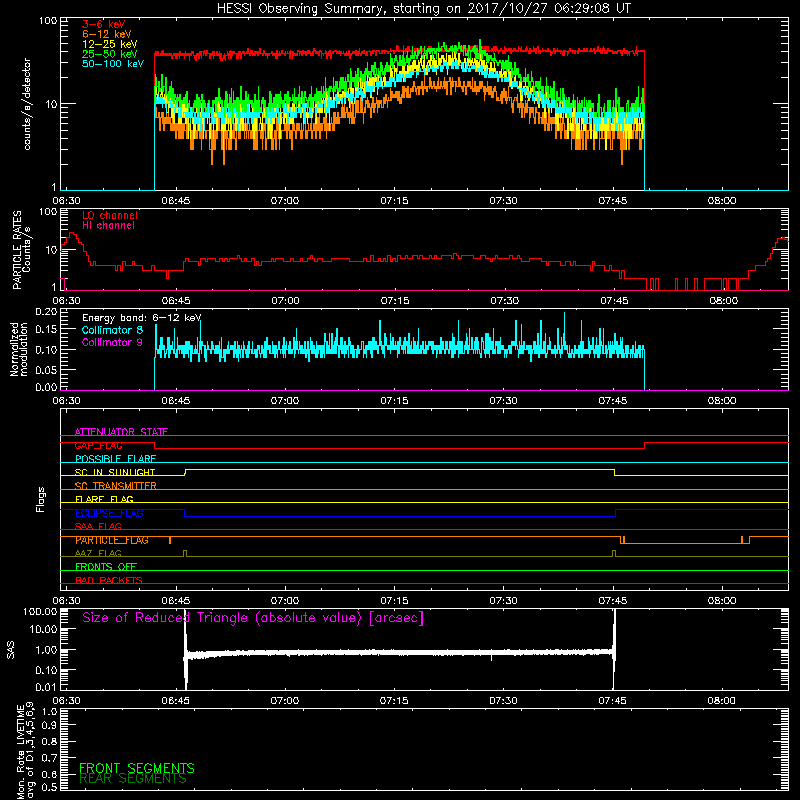Viewport: 800px width, 800px height.
Task: Click the FLARE_FLAG label
Action: pos(104,499)
